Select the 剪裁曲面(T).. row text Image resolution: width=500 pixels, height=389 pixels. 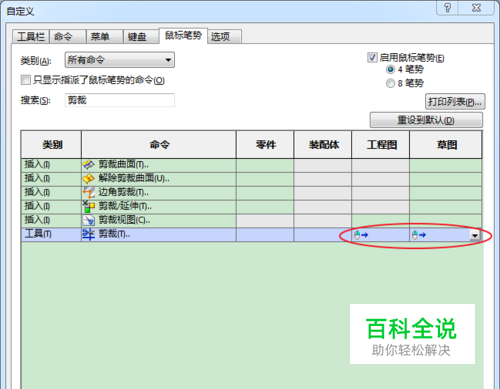click(x=123, y=164)
